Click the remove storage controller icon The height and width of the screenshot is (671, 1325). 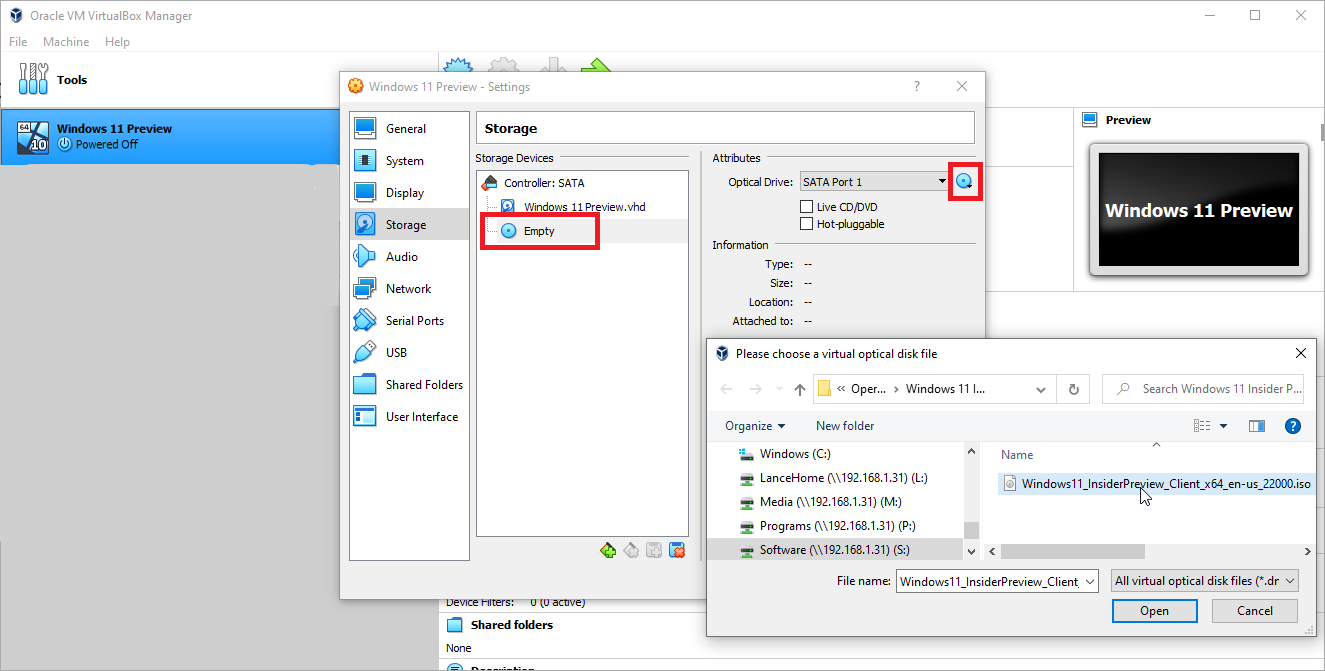coord(631,550)
